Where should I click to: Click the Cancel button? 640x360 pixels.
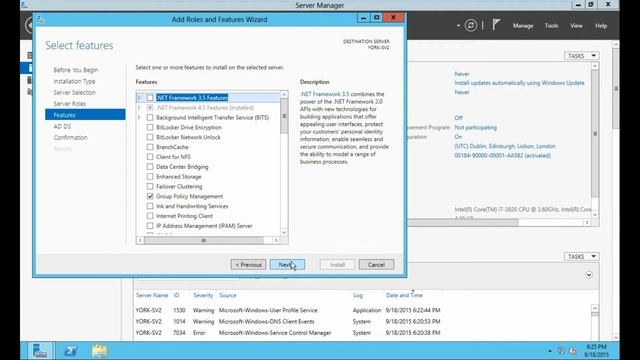point(376,264)
